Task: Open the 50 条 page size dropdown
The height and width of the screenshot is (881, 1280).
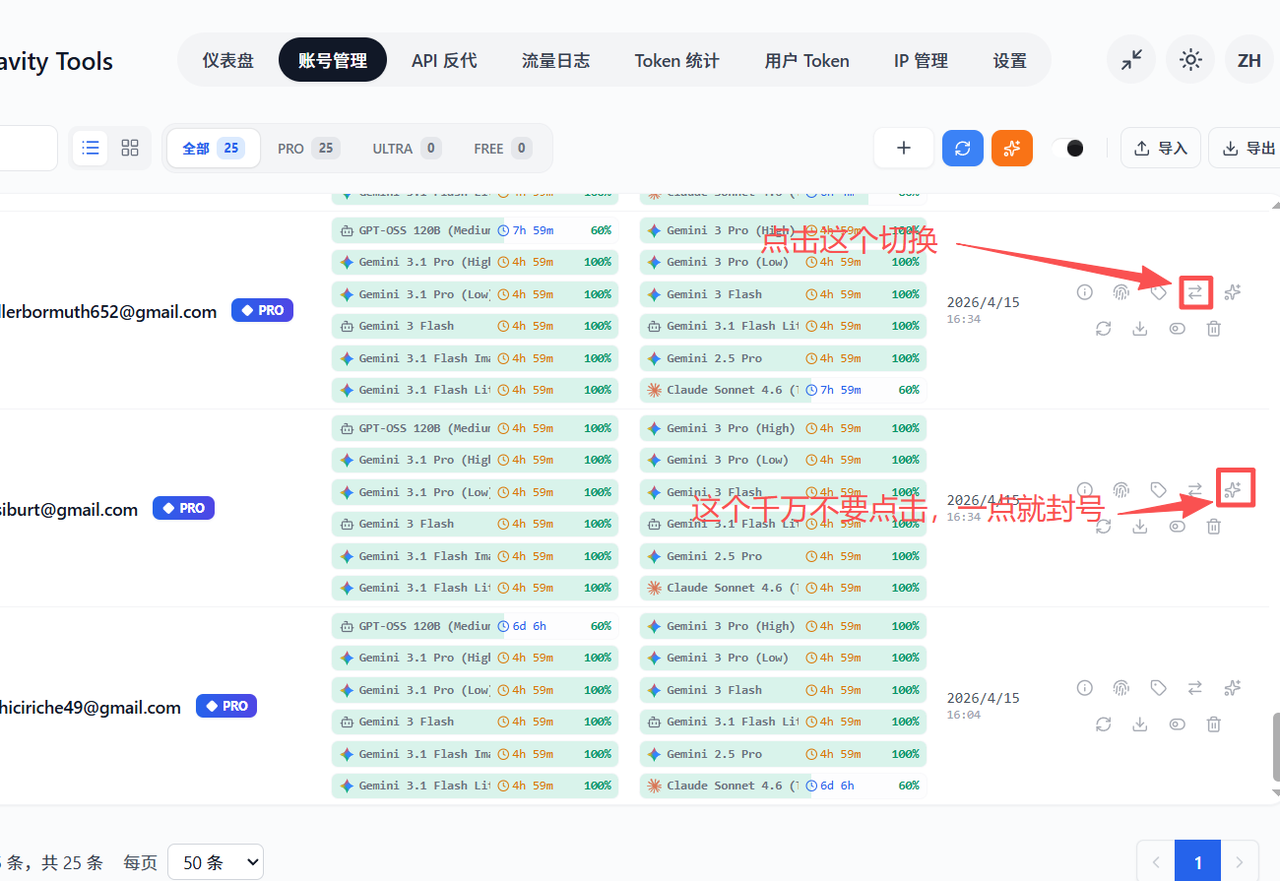Action: pyautogui.click(x=215, y=862)
